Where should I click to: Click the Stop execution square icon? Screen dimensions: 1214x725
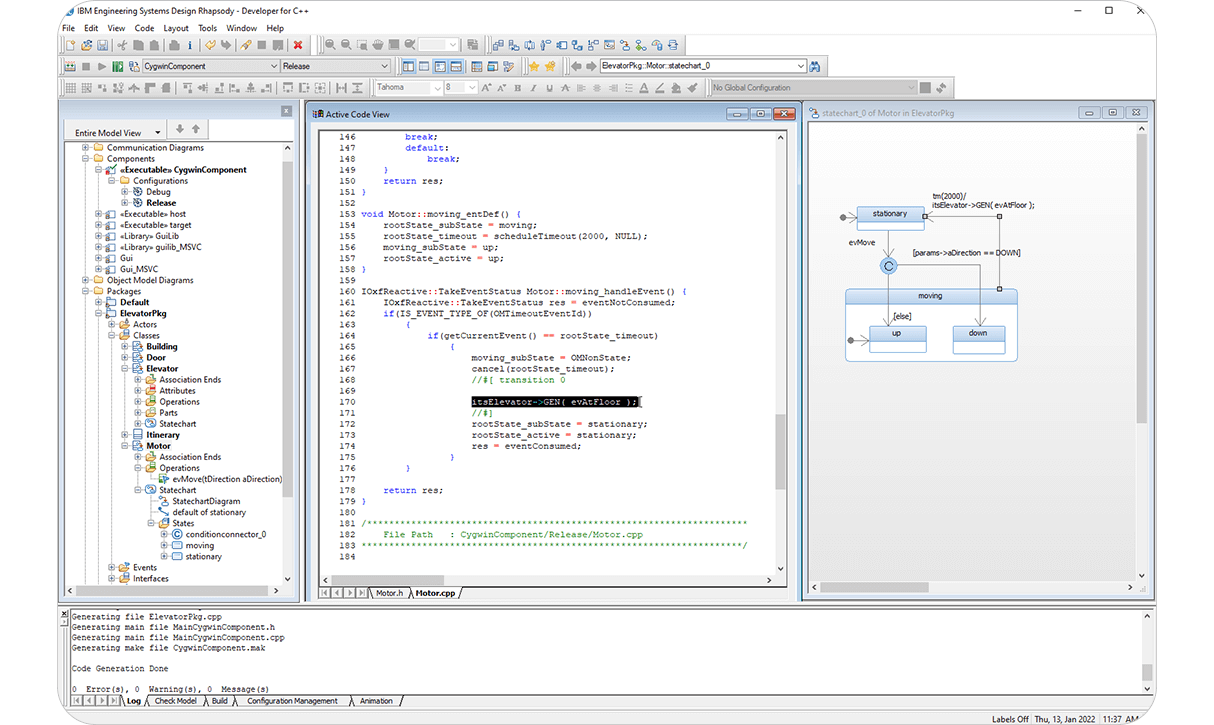(86, 66)
